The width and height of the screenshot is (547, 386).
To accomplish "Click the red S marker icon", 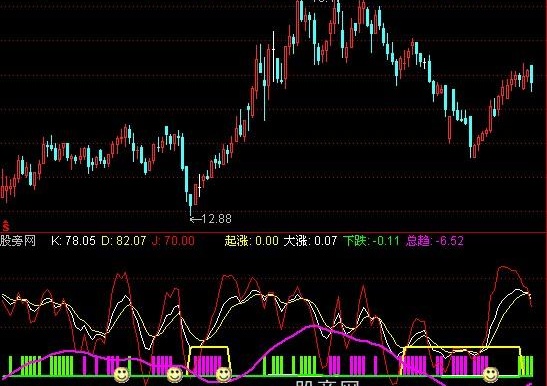I will click(x=5, y=226).
